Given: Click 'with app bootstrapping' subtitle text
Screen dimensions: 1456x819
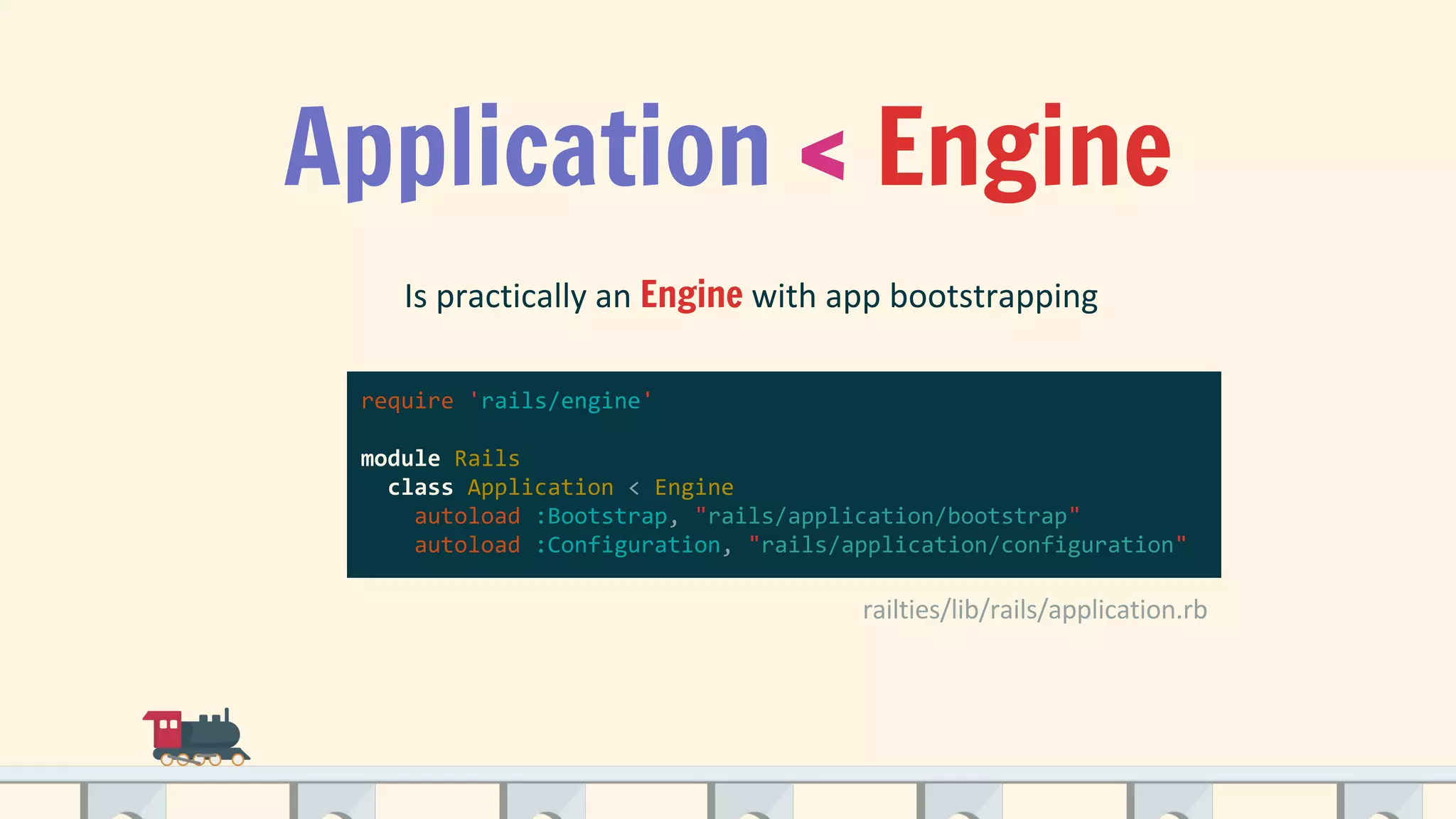Looking at the screenshot, I should [x=924, y=296].
